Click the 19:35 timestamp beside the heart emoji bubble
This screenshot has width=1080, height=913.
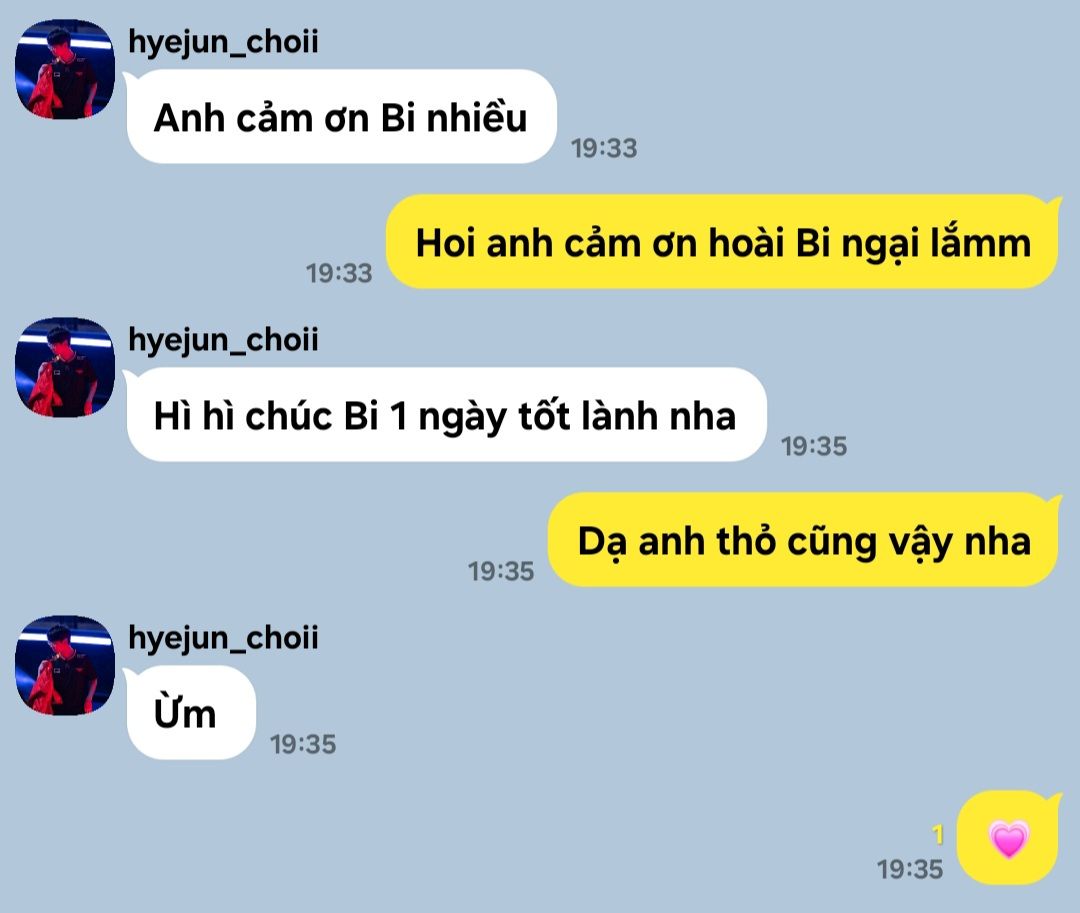909,870
